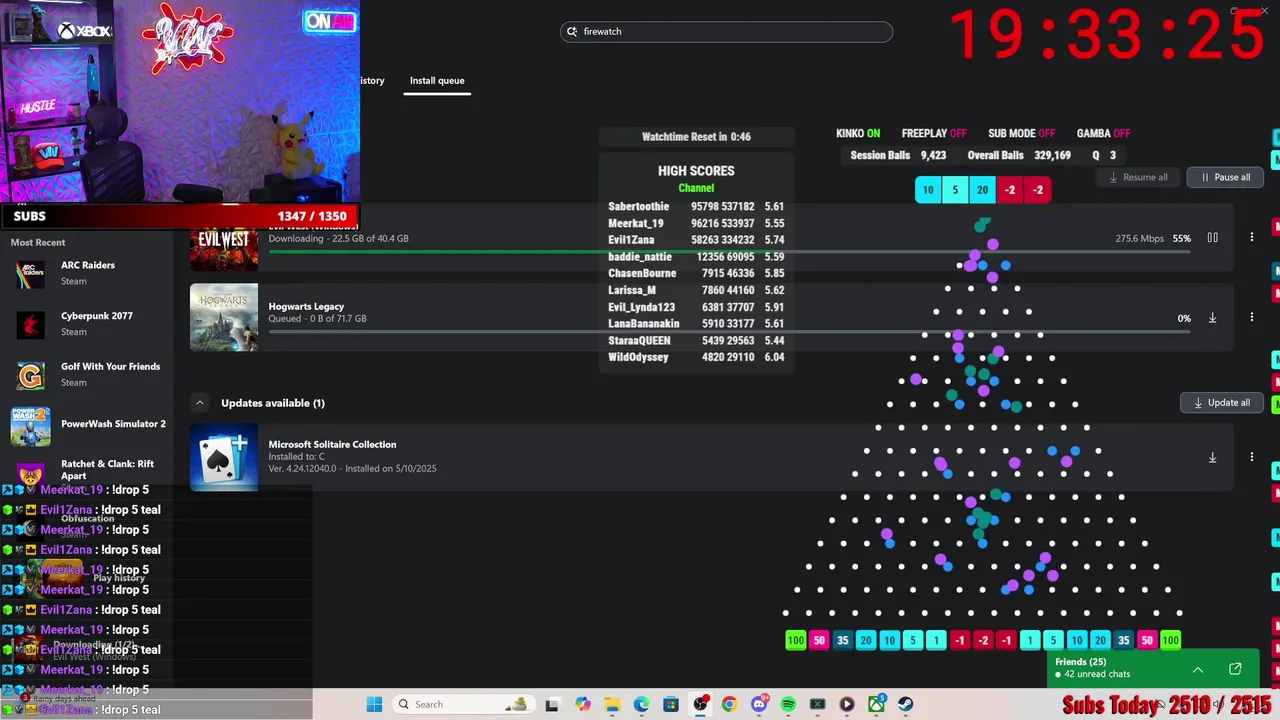
Task: Click the Evil West download progress bar
Action: click(x=729, y=251)
